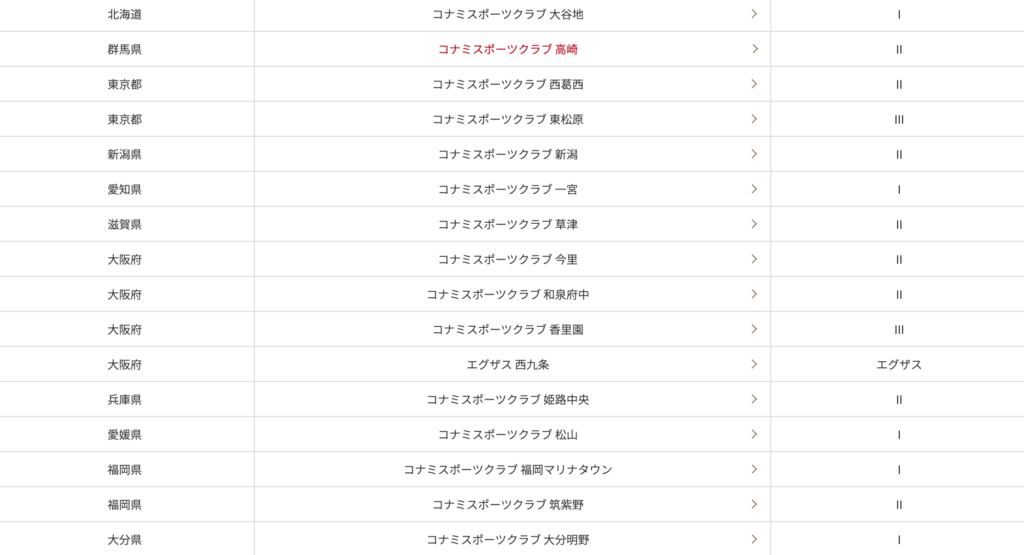
Task: Click the arrow icon next to 西葛西
Action: coord(754,84)
